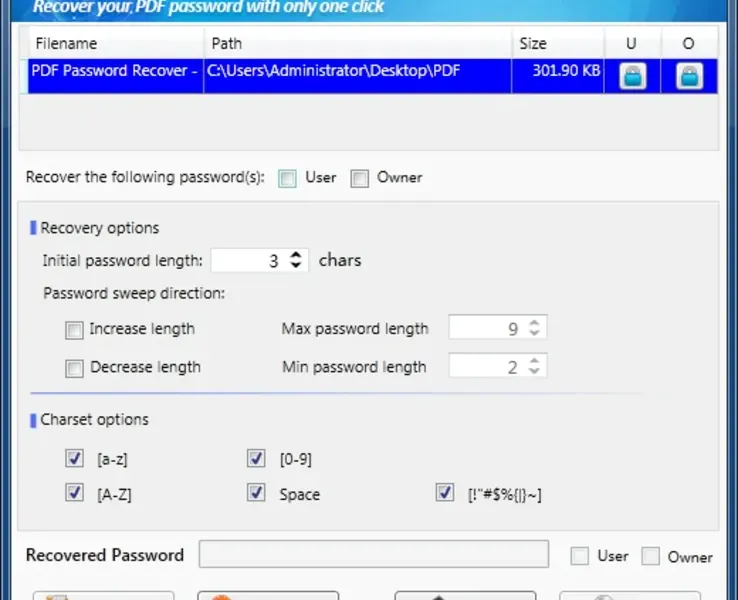This screenshot has width=738, height=600.
Task: Tick the Increase length checkbox
Action: [74, 330]
